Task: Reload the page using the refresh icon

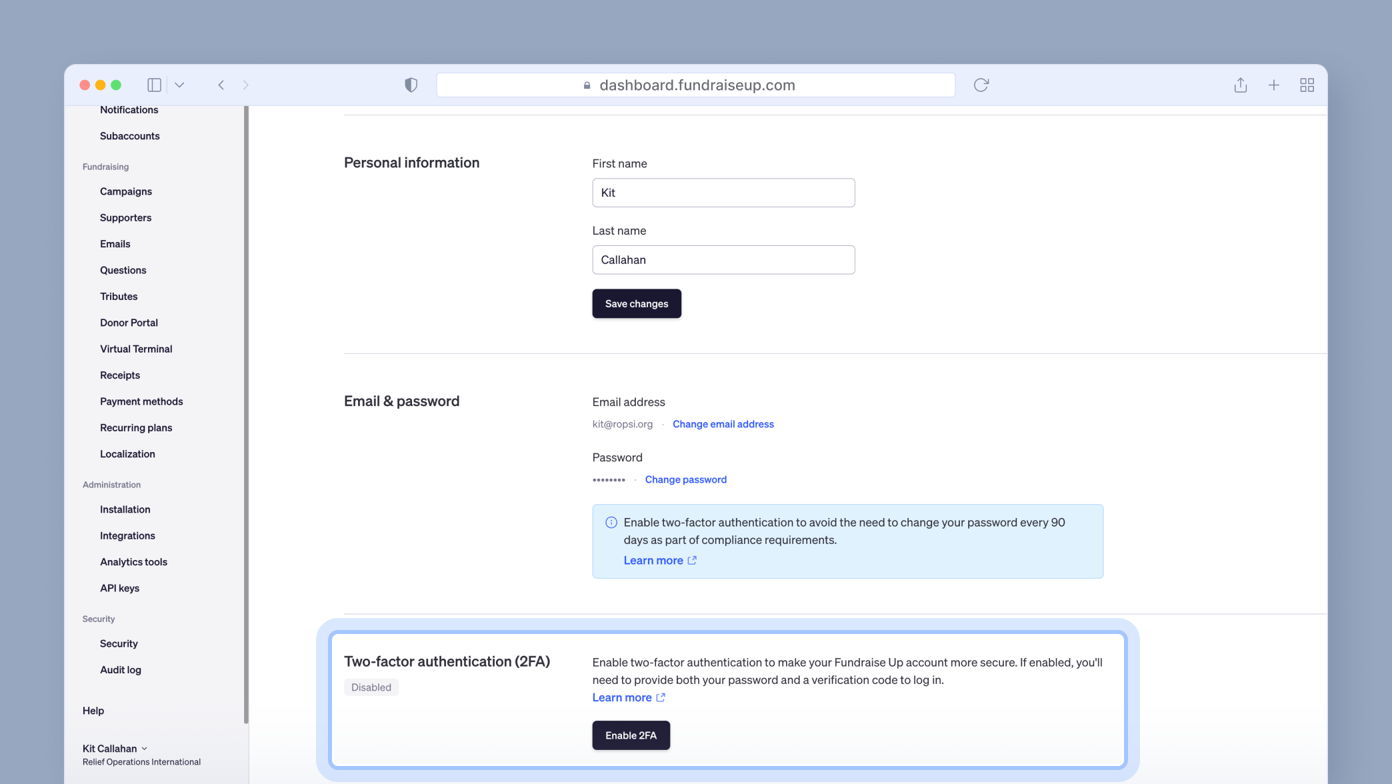Action: point(981,85)
